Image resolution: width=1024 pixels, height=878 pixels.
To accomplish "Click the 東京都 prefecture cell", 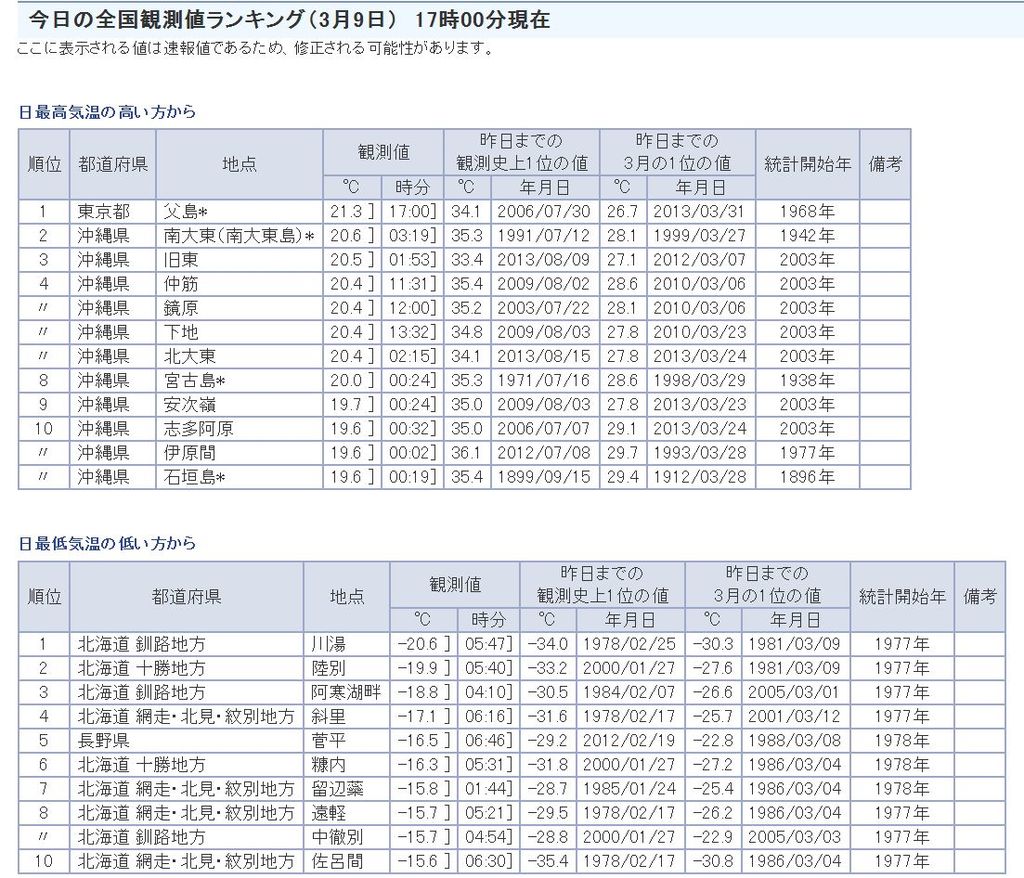I will 103,211.
